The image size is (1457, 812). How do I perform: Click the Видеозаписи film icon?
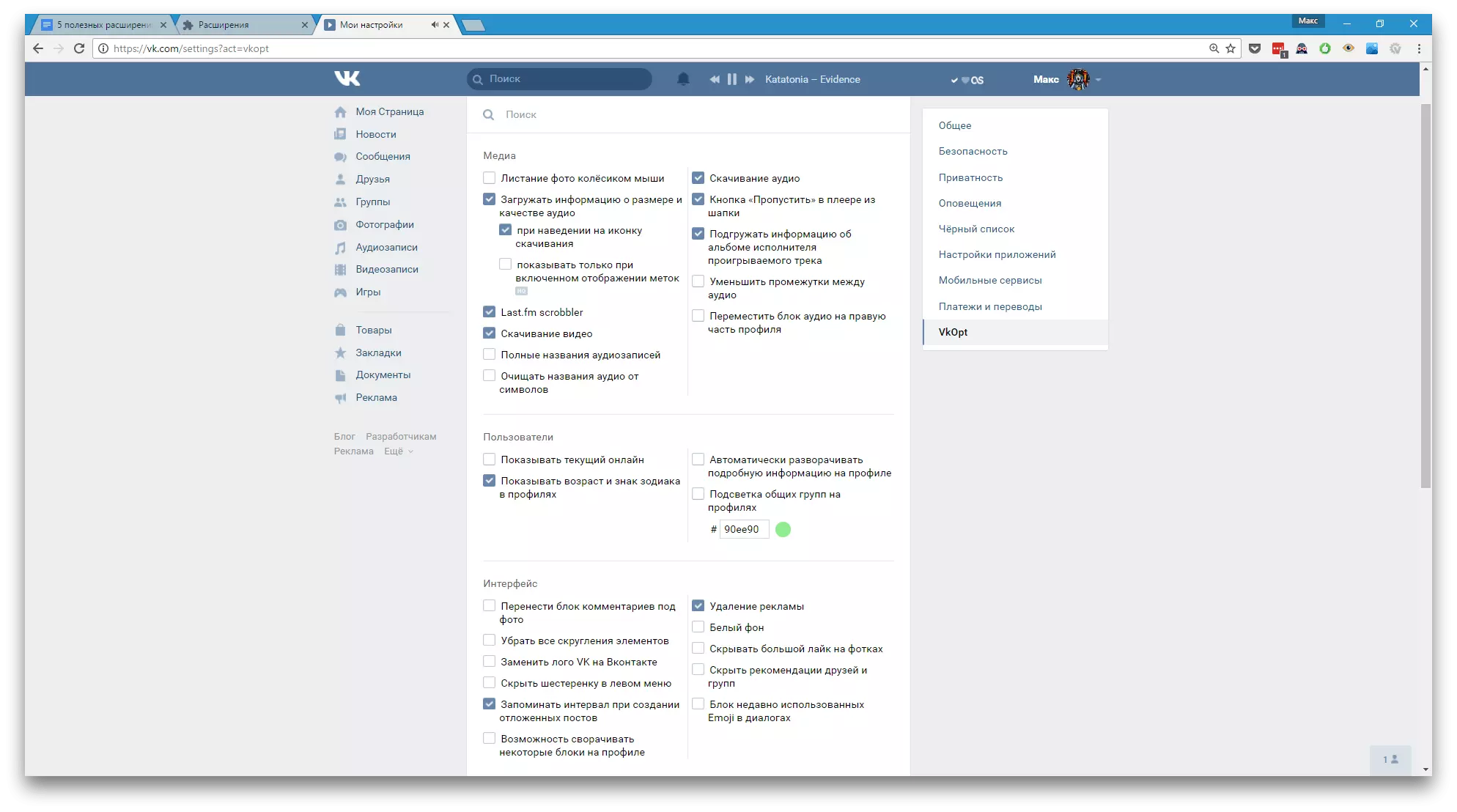tap(340, 270)
